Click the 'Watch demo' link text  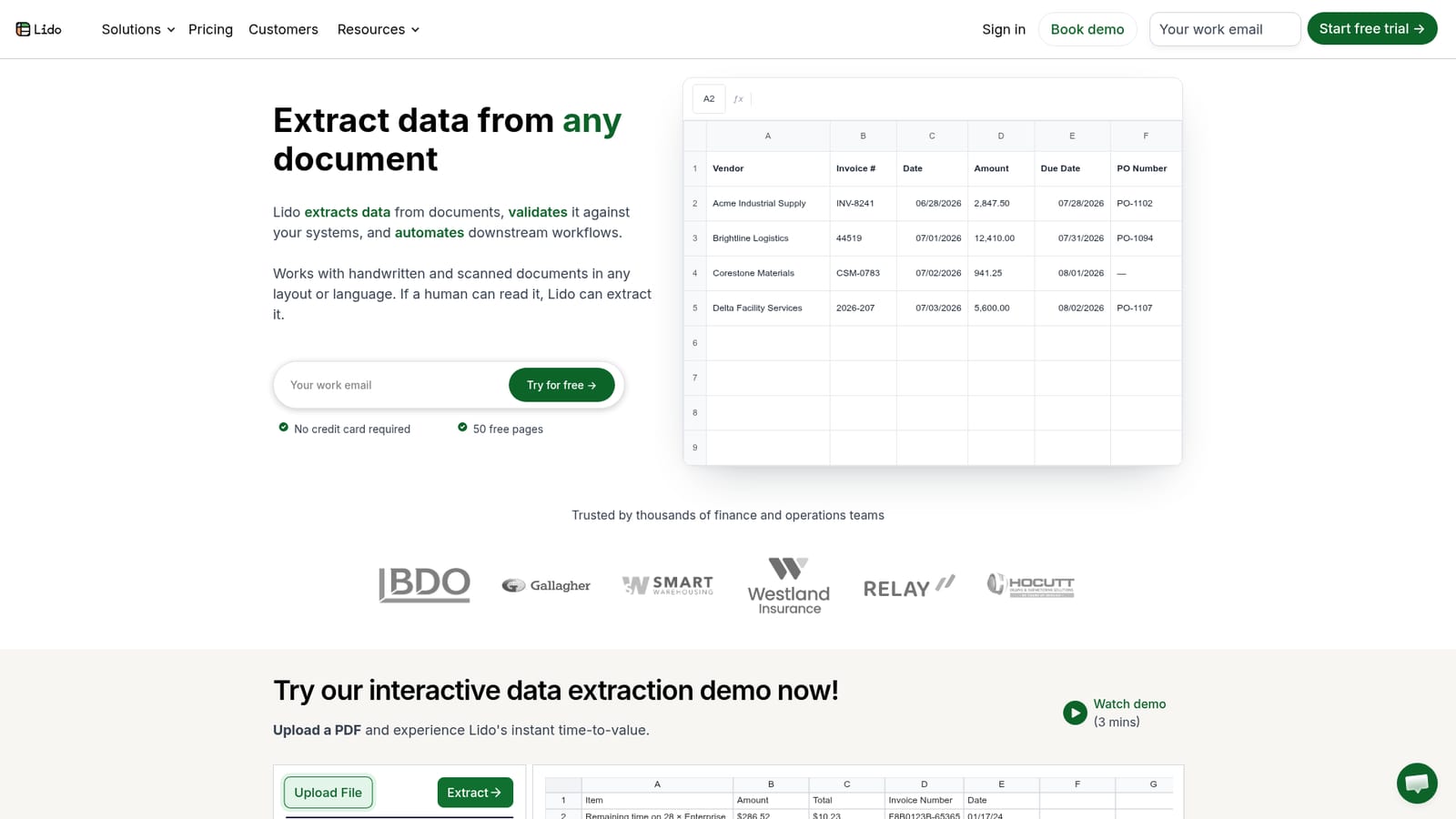[1129, 704]
